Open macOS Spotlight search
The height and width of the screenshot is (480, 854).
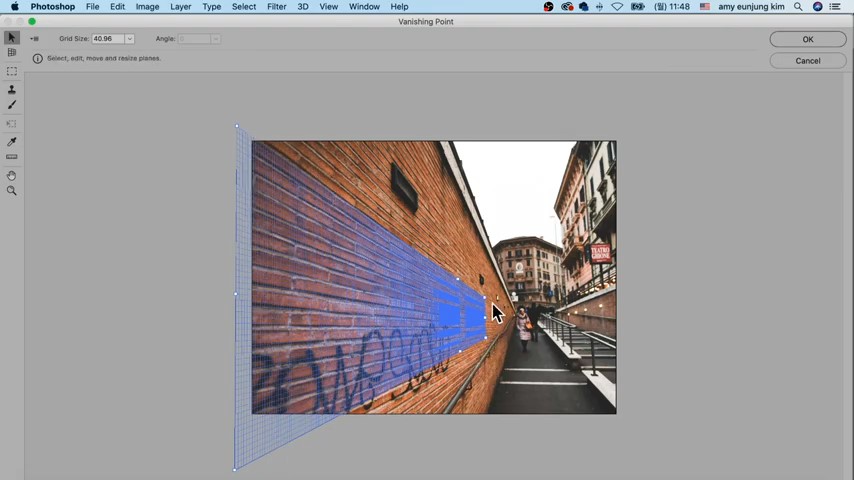coord(798,7)
